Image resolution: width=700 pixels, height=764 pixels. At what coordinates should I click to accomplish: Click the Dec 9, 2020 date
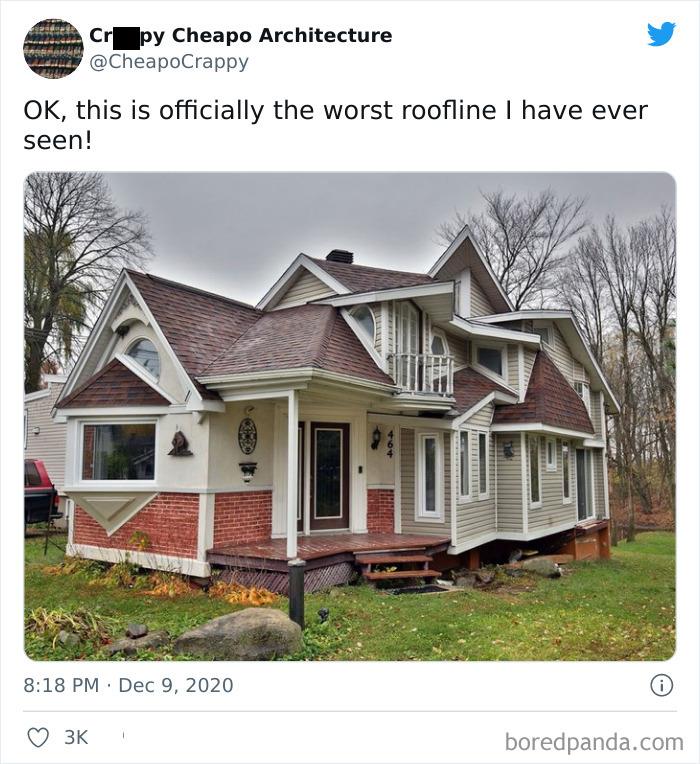176,685
